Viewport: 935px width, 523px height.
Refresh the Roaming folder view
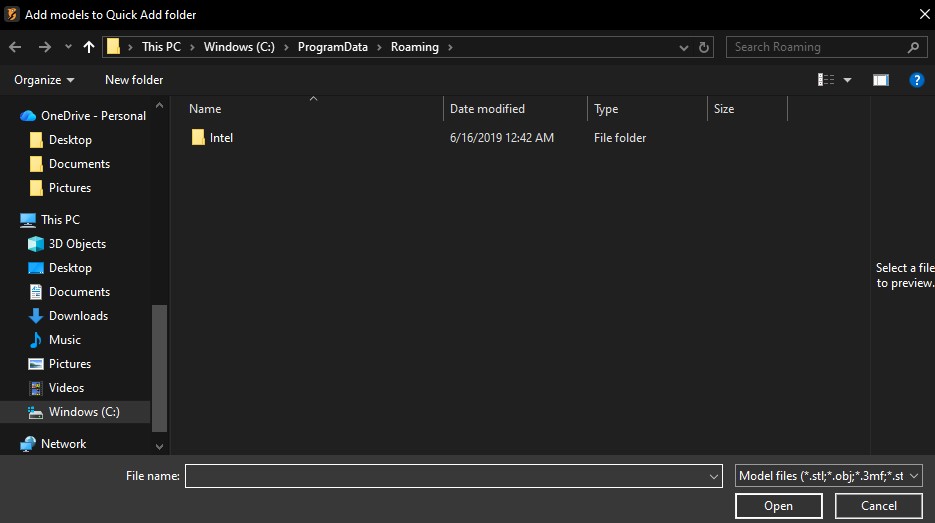point(704,47)
